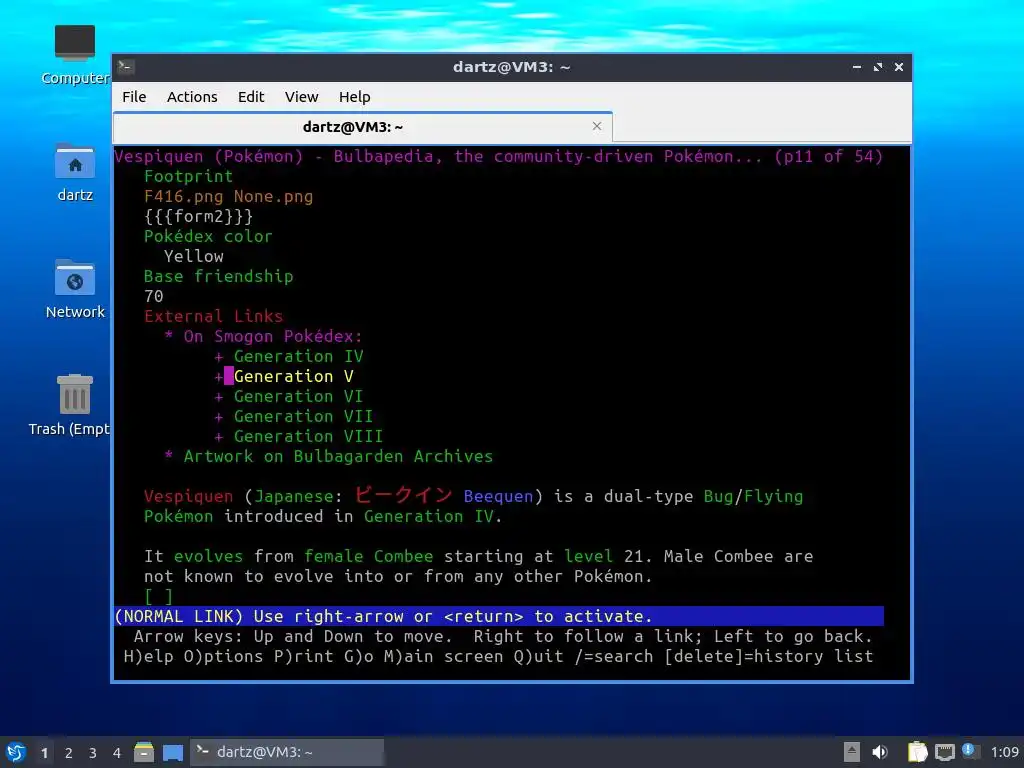Click the None.png link
Screen dimensions: 1024x768
(x=273, y=197)
